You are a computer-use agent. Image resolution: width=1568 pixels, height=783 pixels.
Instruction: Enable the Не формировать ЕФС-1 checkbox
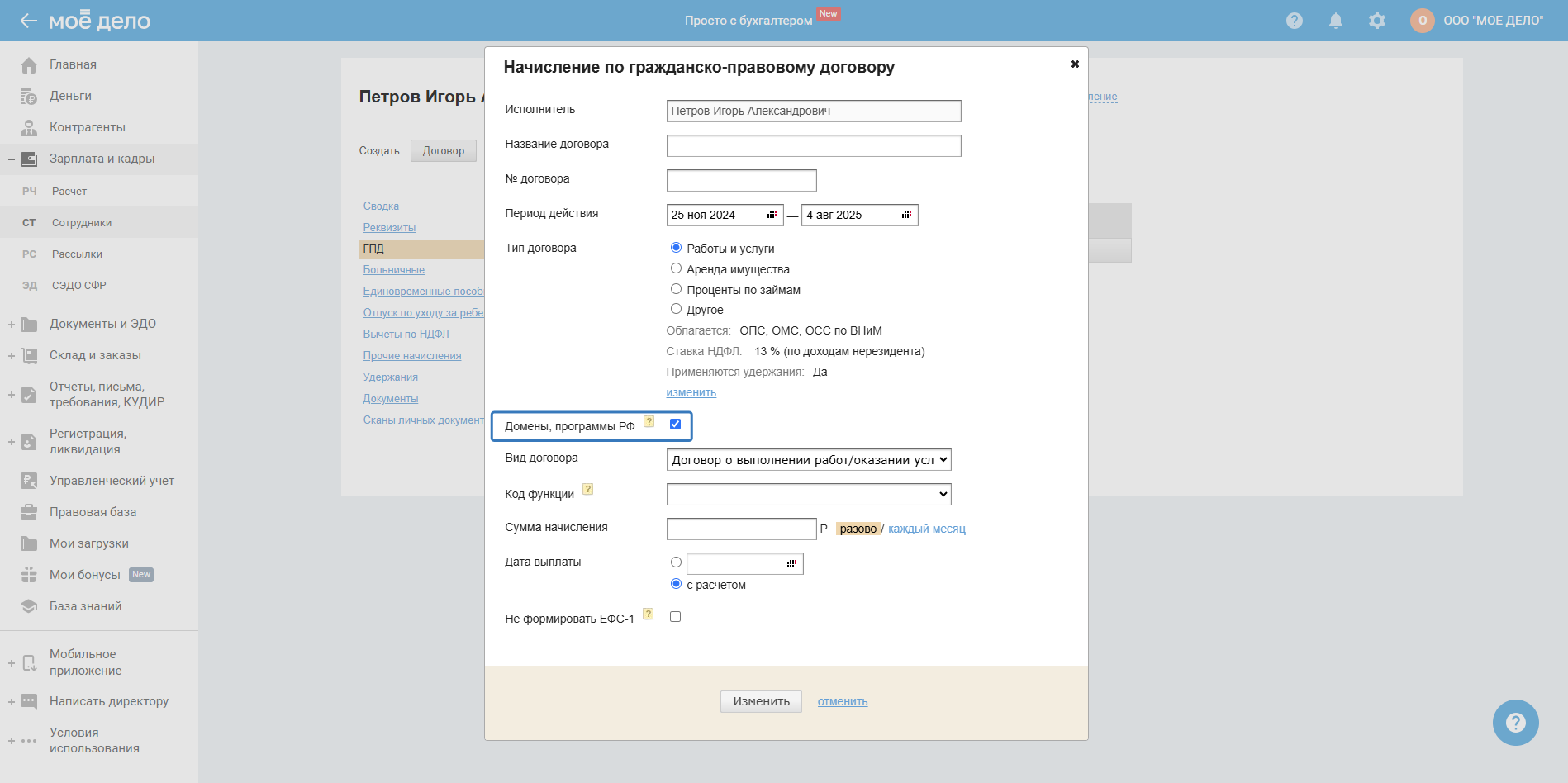[675, 617]
